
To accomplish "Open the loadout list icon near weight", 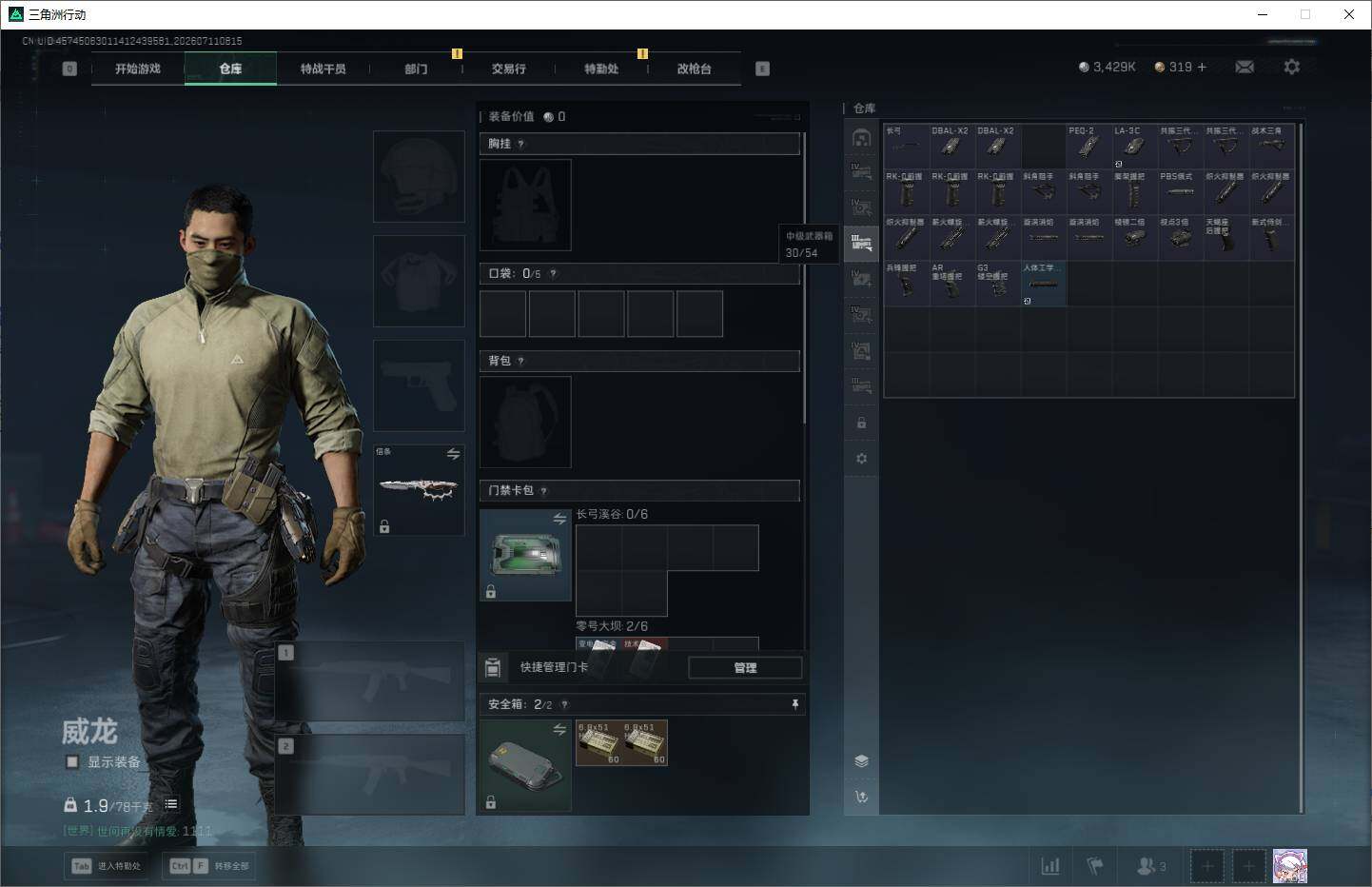I will coord(171,804).
